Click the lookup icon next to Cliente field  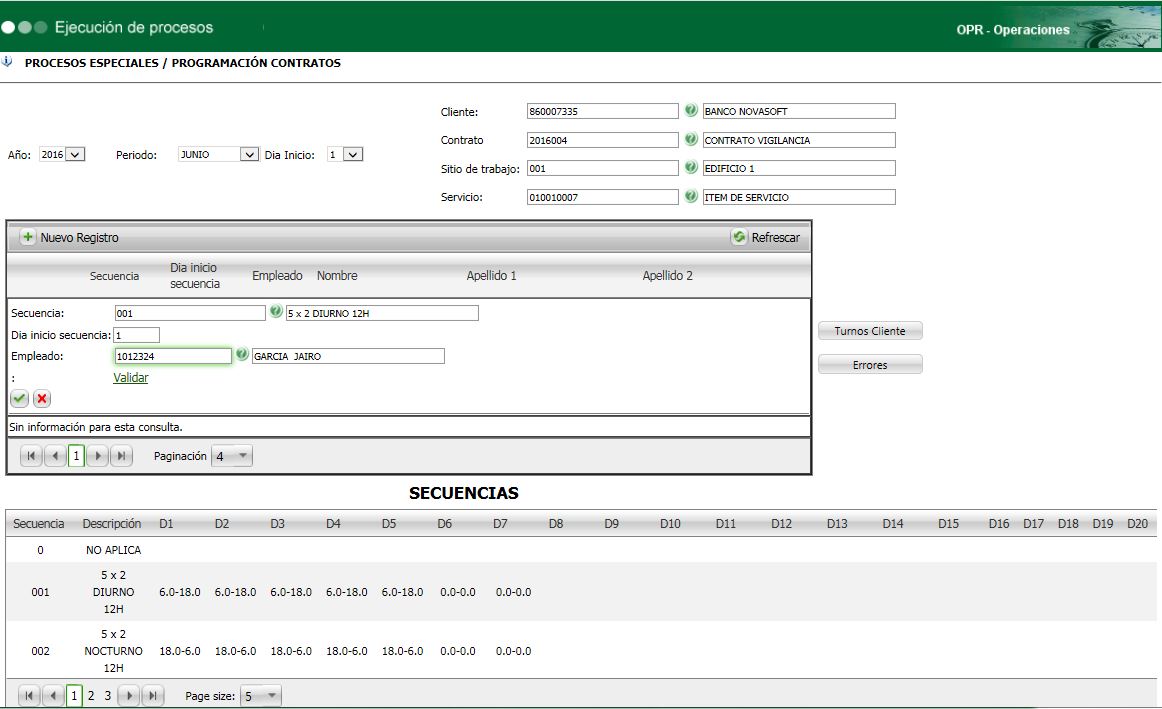[691, 110]
